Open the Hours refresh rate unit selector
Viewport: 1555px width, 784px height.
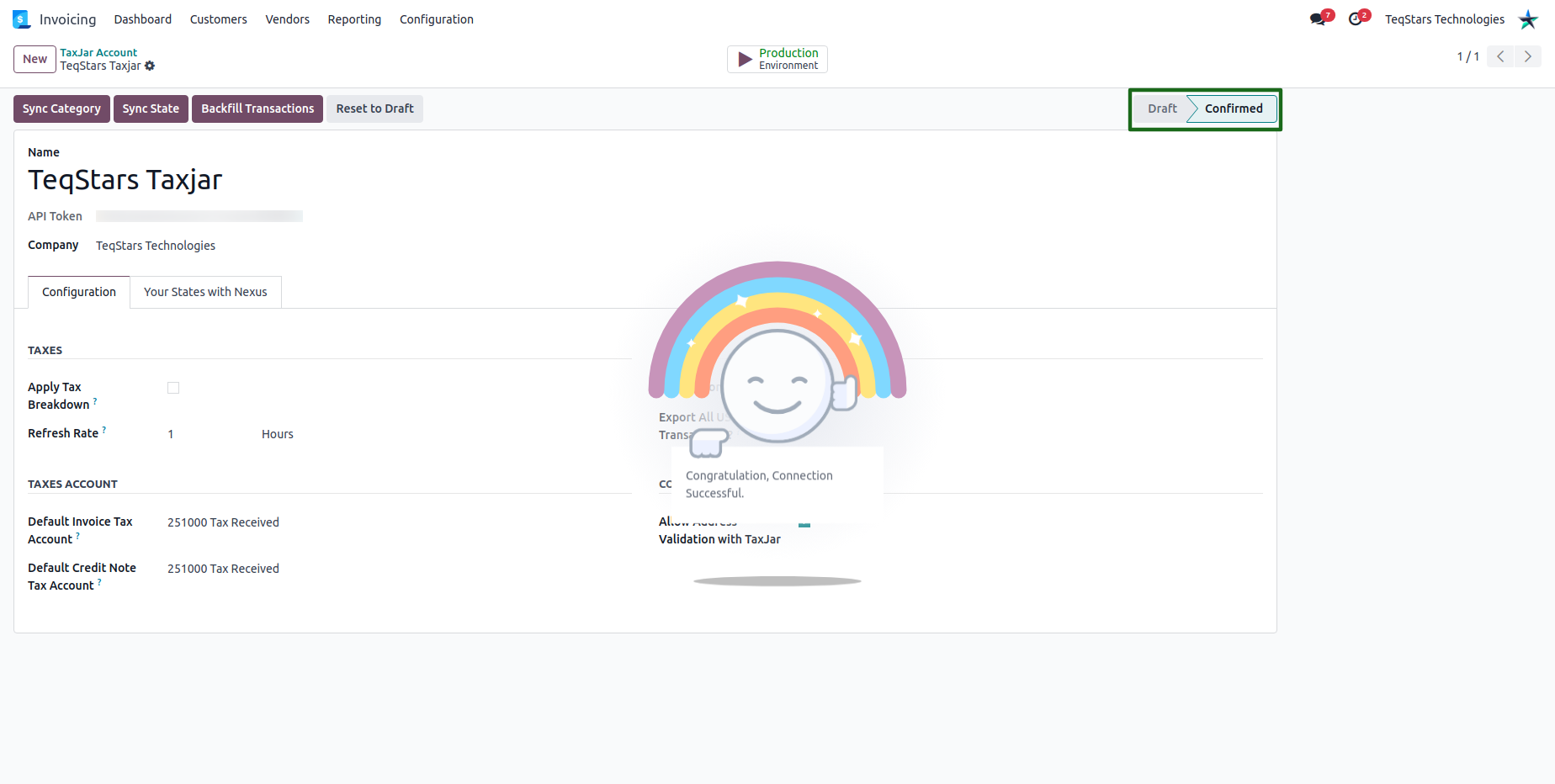[278, 434]
